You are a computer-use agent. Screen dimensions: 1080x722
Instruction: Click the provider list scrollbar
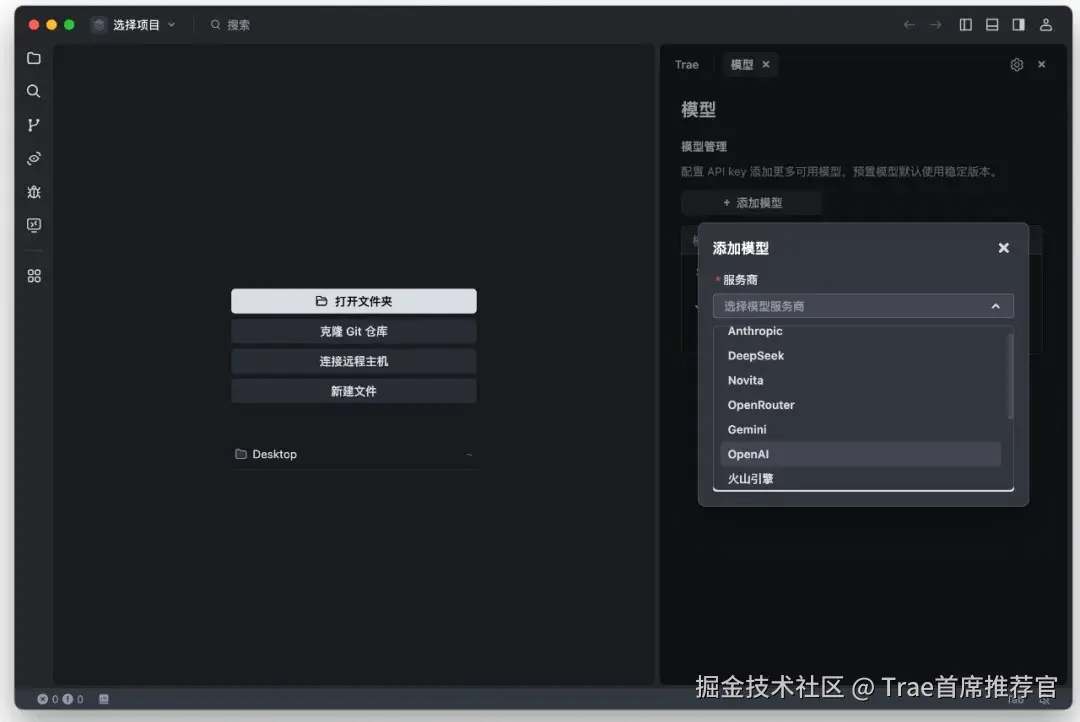coord(1010,375)
